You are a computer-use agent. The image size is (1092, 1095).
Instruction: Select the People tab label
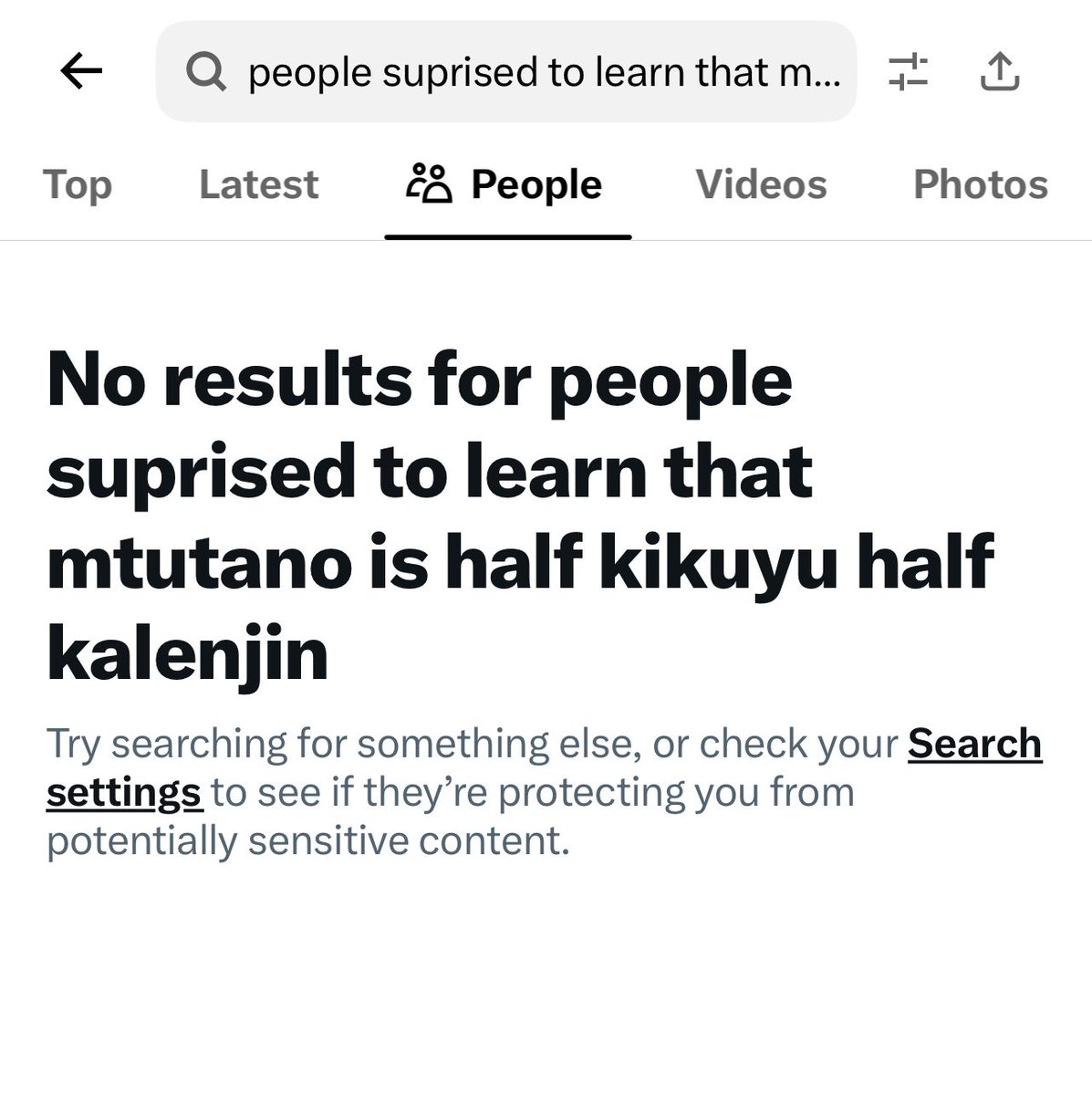tap(536, 184)
